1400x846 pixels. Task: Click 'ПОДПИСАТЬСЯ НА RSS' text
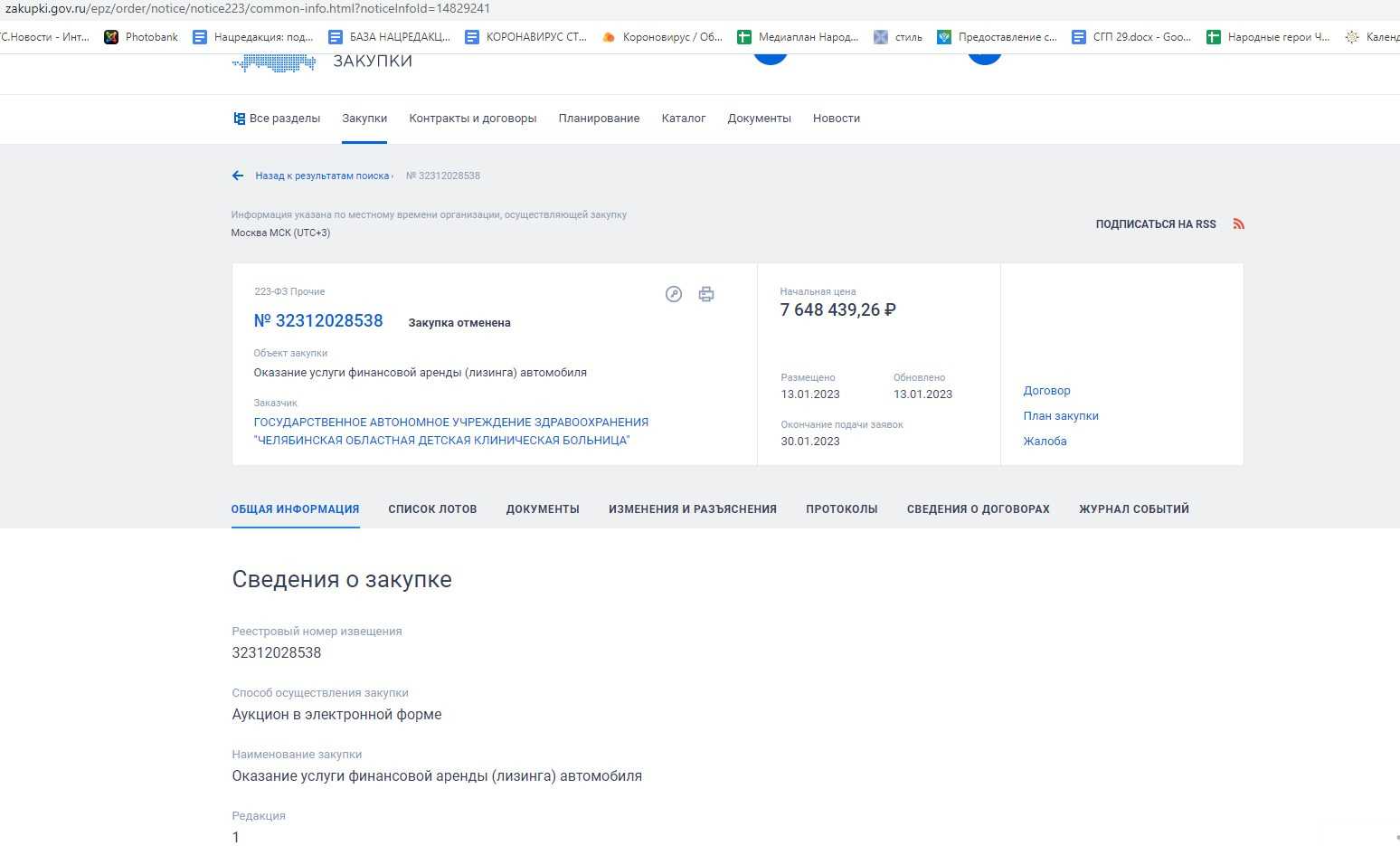point(1156,224)
